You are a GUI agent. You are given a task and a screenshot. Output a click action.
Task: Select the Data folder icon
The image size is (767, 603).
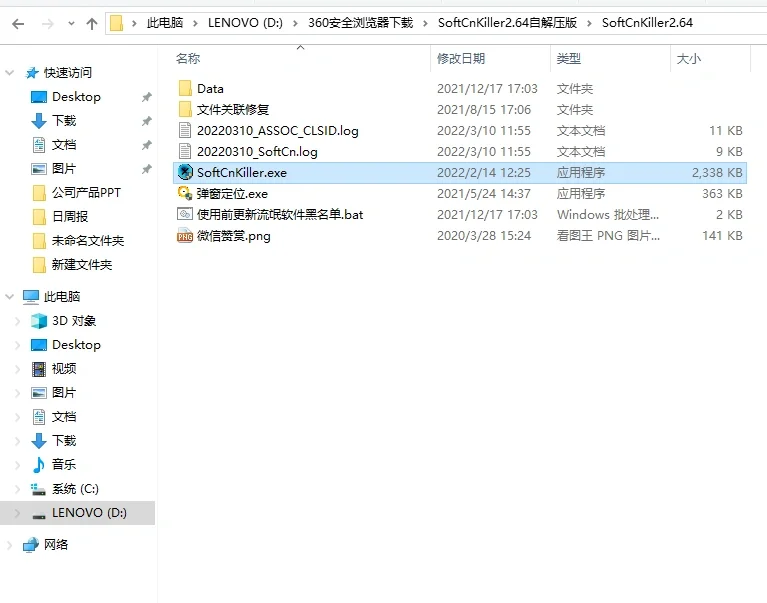click(185, 89)
